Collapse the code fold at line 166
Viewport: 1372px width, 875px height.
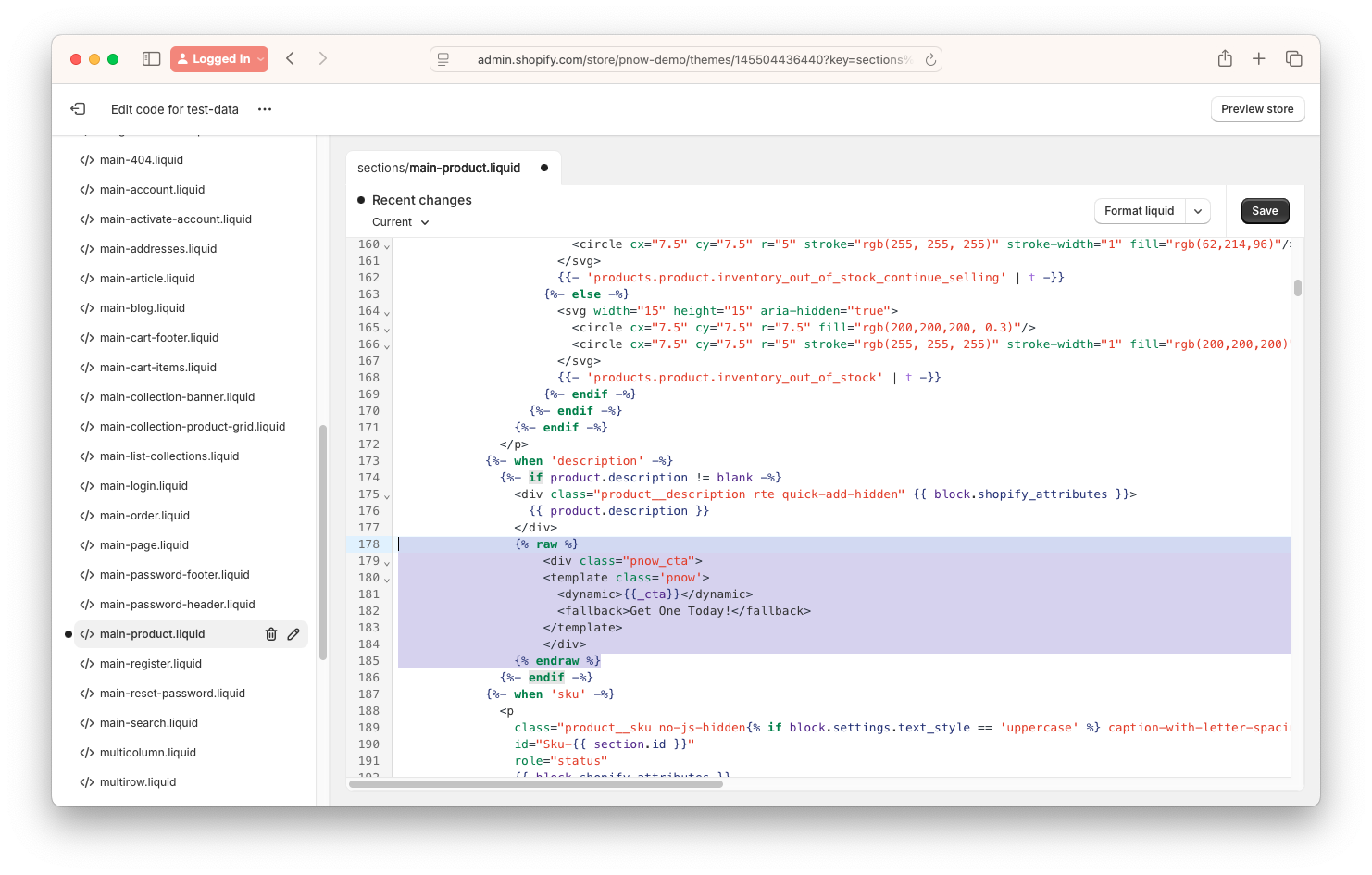point(387,346)
